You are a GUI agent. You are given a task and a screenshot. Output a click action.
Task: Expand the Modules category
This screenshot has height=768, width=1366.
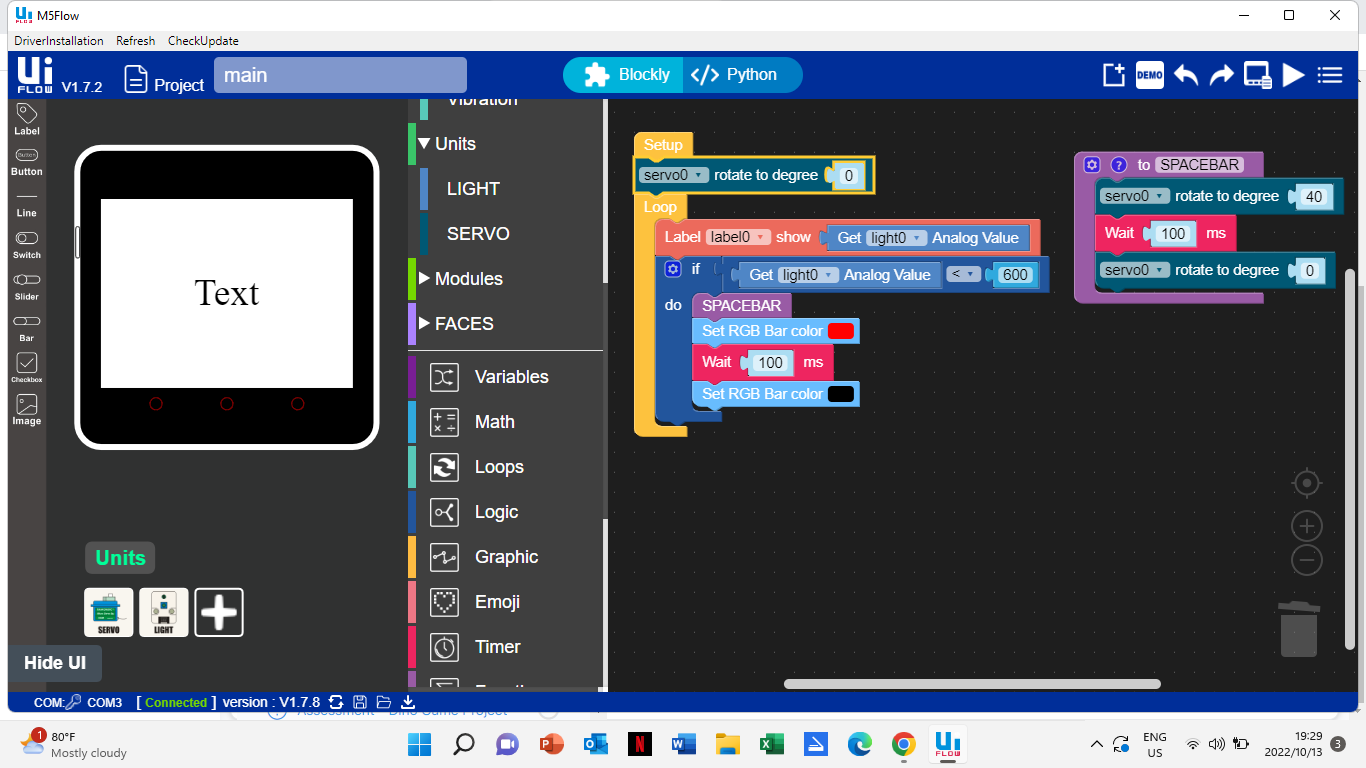[x=468, y=279]
